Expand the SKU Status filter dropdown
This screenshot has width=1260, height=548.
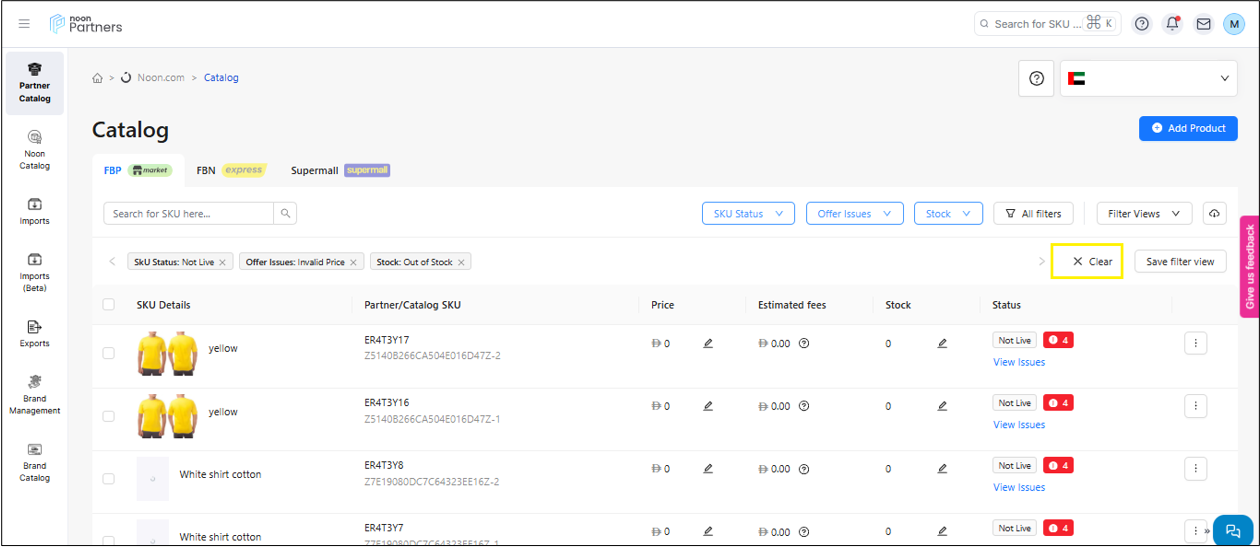pyautogui.click(x=748, y=214)
